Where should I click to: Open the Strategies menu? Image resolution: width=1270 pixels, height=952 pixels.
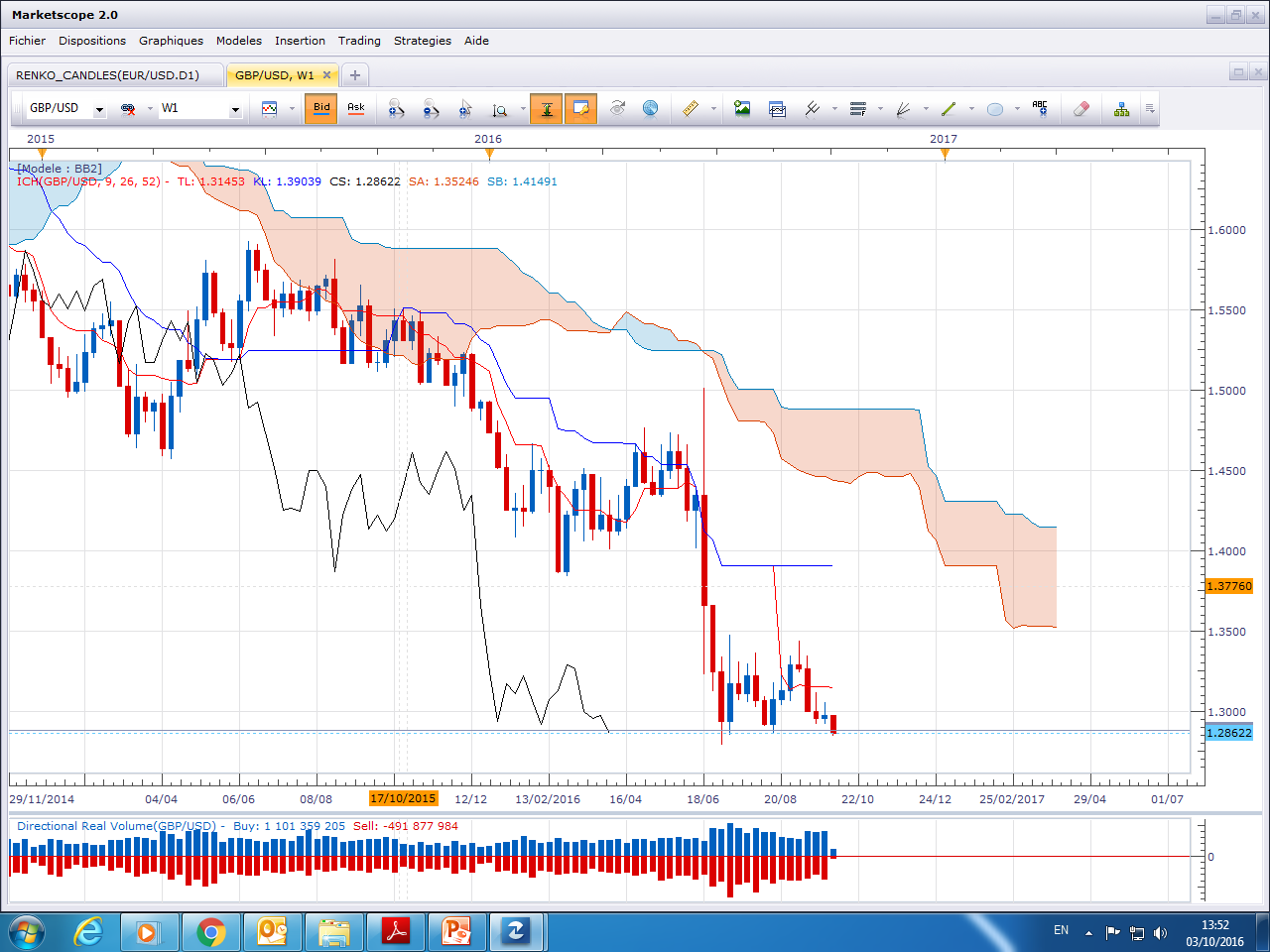(x=422, y=41)
